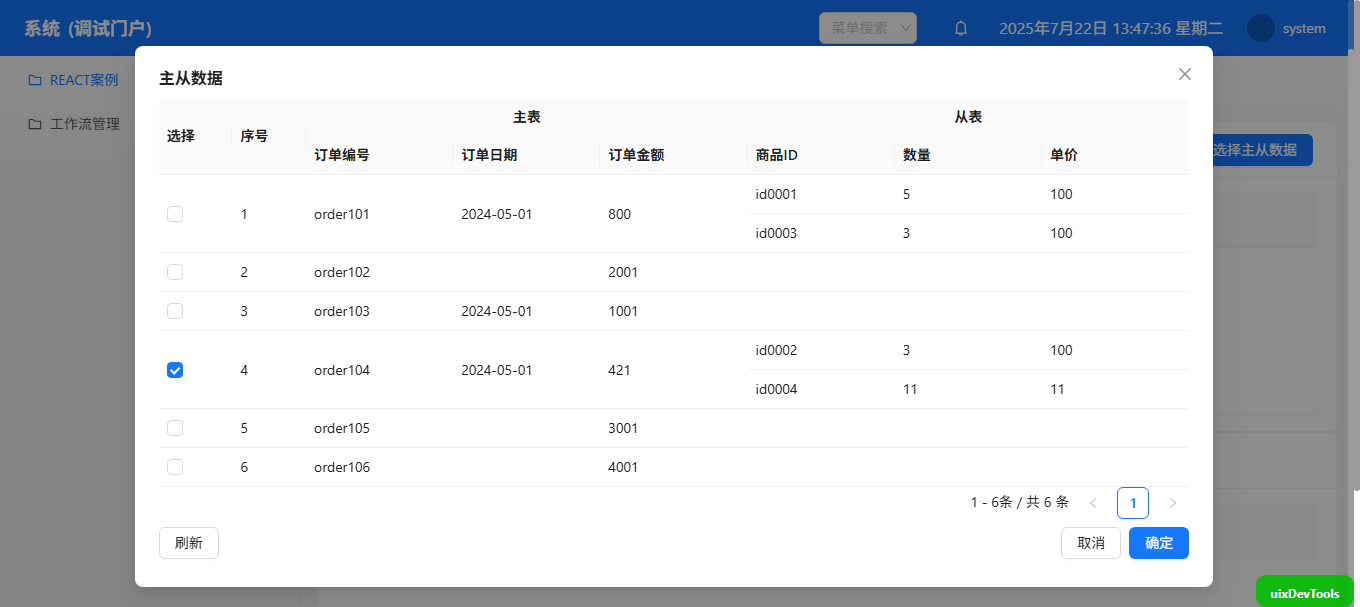The image size is (1360, 607).
Task: Click the system username label
Action: click(x=1304, y=28)
